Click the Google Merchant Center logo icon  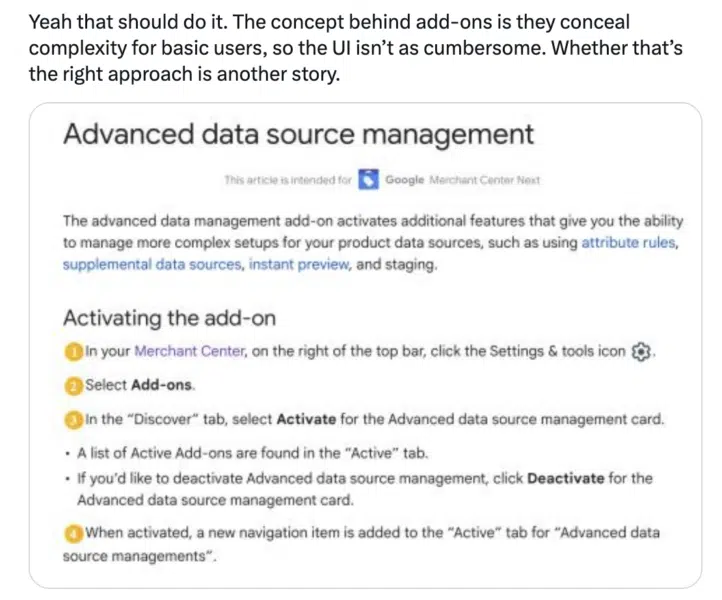tap(369, 181)
